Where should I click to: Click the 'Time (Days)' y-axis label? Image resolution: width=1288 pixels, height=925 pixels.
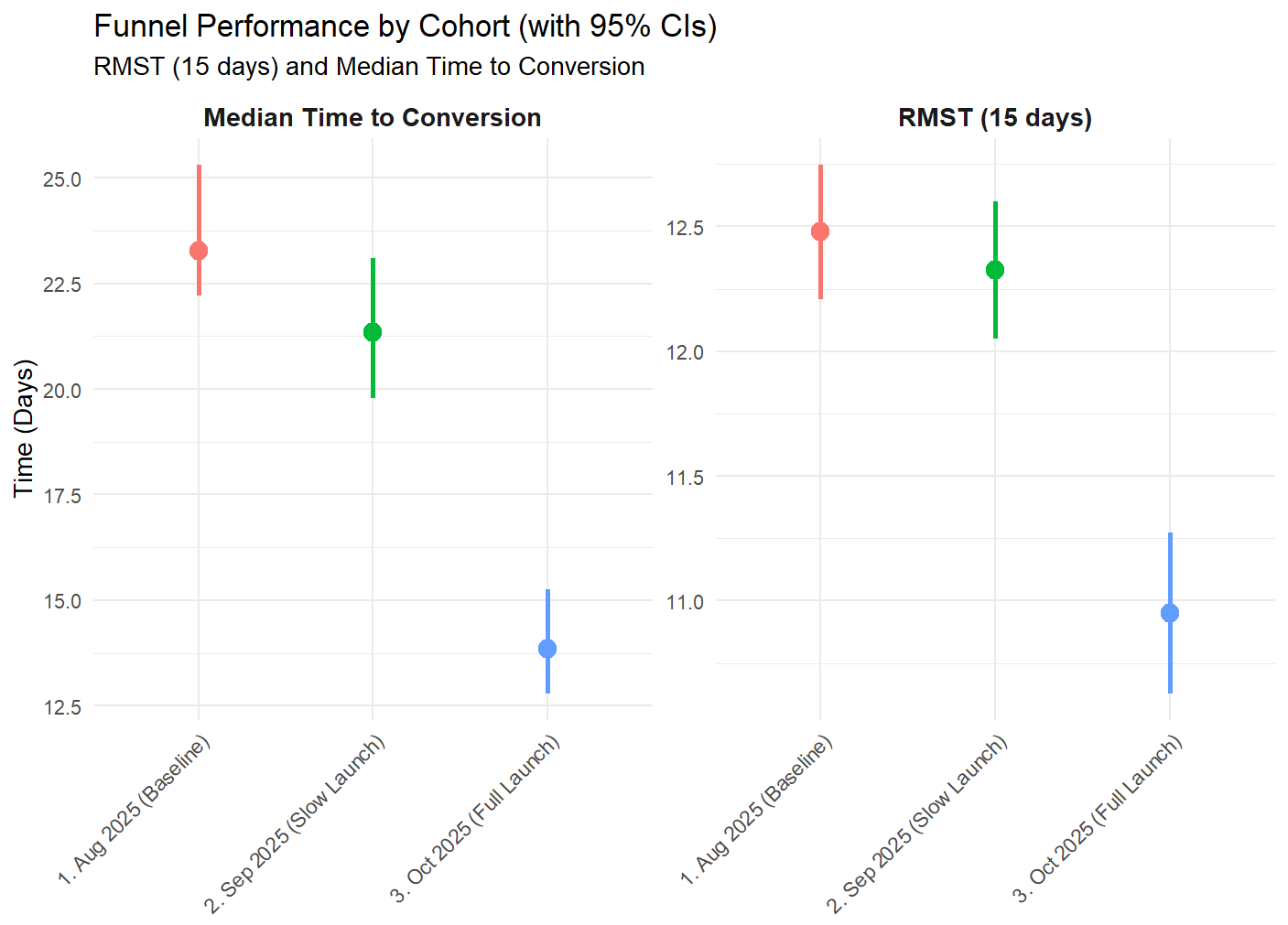click(24, 428)
